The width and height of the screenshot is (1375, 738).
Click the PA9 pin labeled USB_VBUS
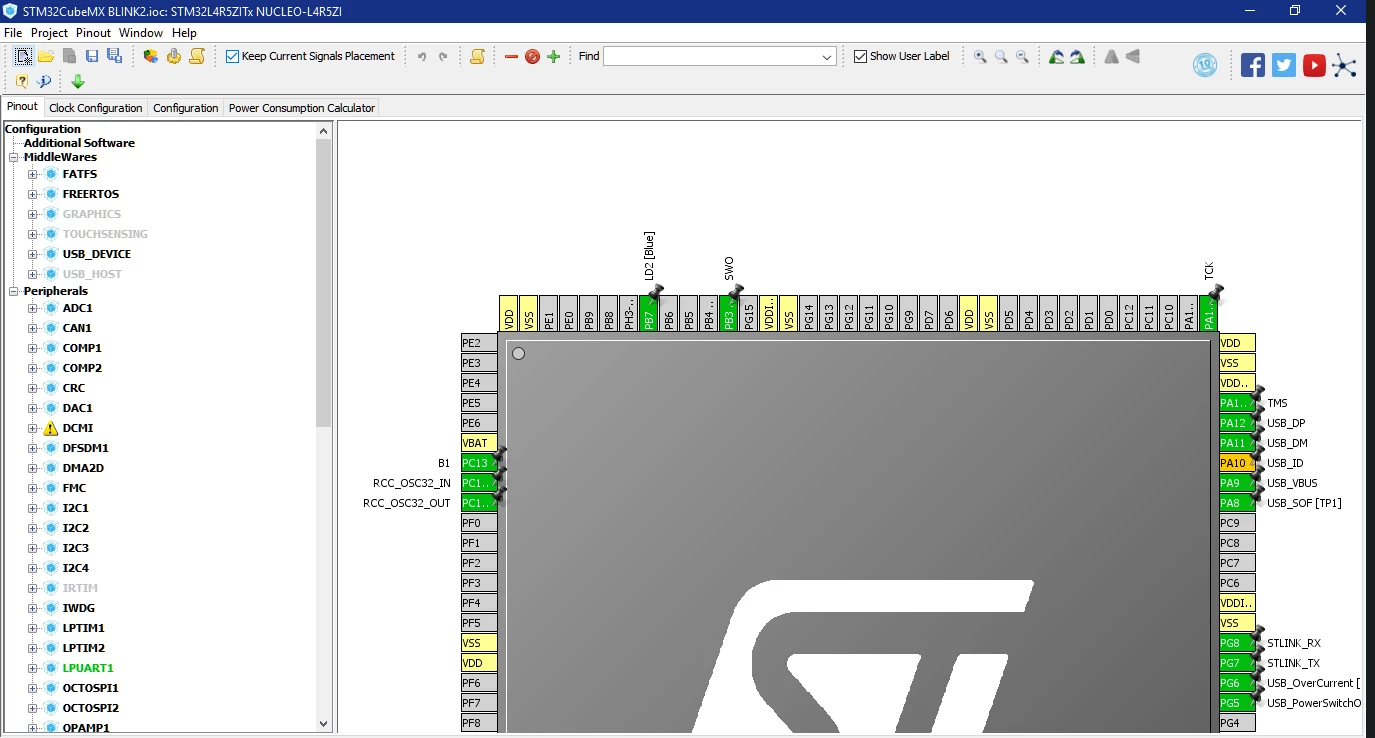tap(1237, 483)
